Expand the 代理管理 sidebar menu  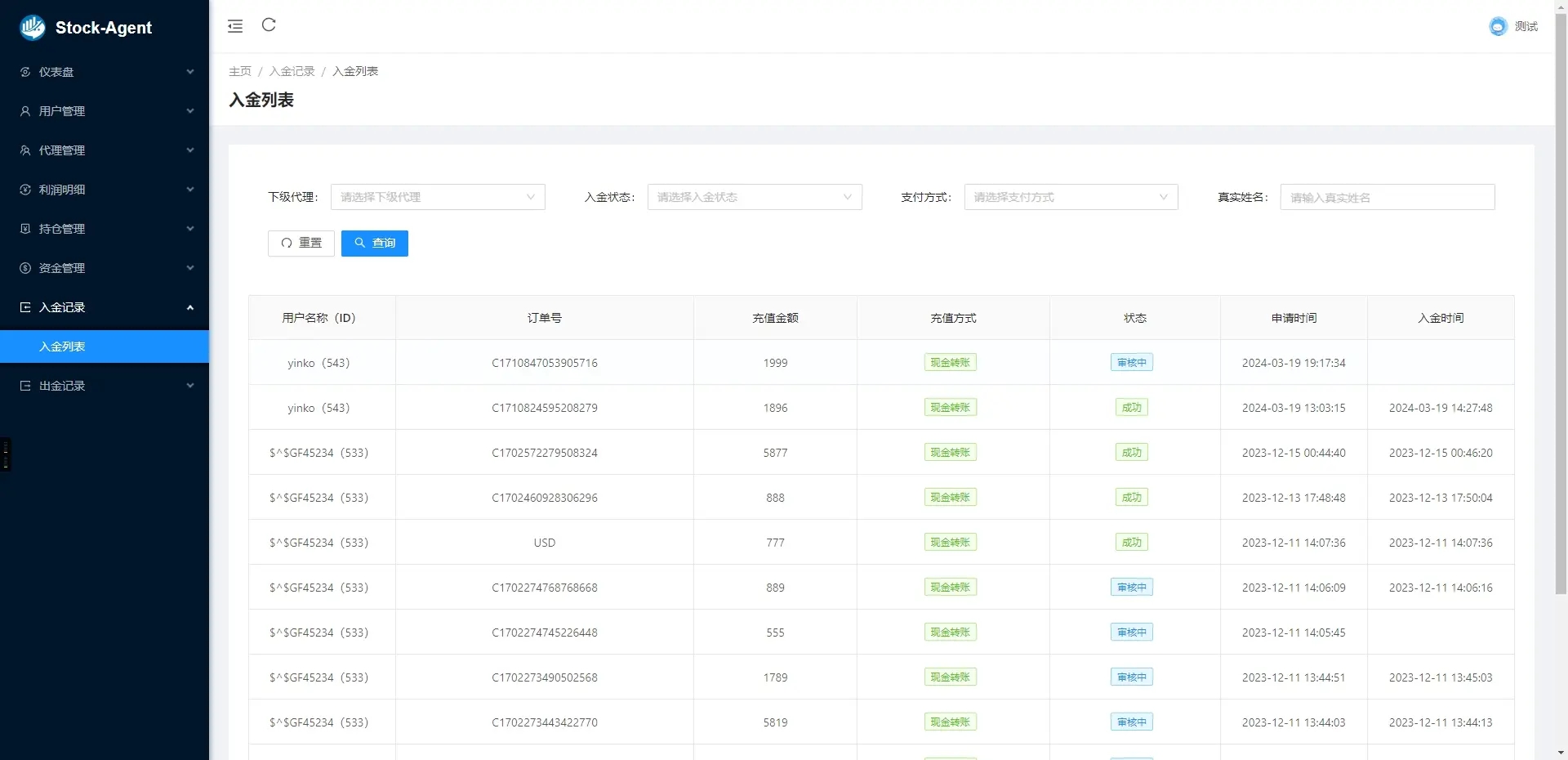pyautogui.click(x=105, y=150)
